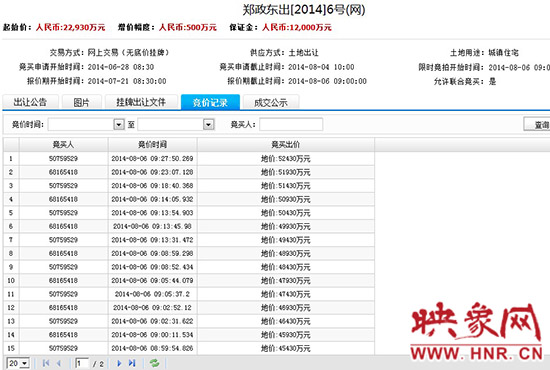This screenshot has width=550, height=370.
Task: Go to next page arrow in pager
Action: tap(119, 363)
